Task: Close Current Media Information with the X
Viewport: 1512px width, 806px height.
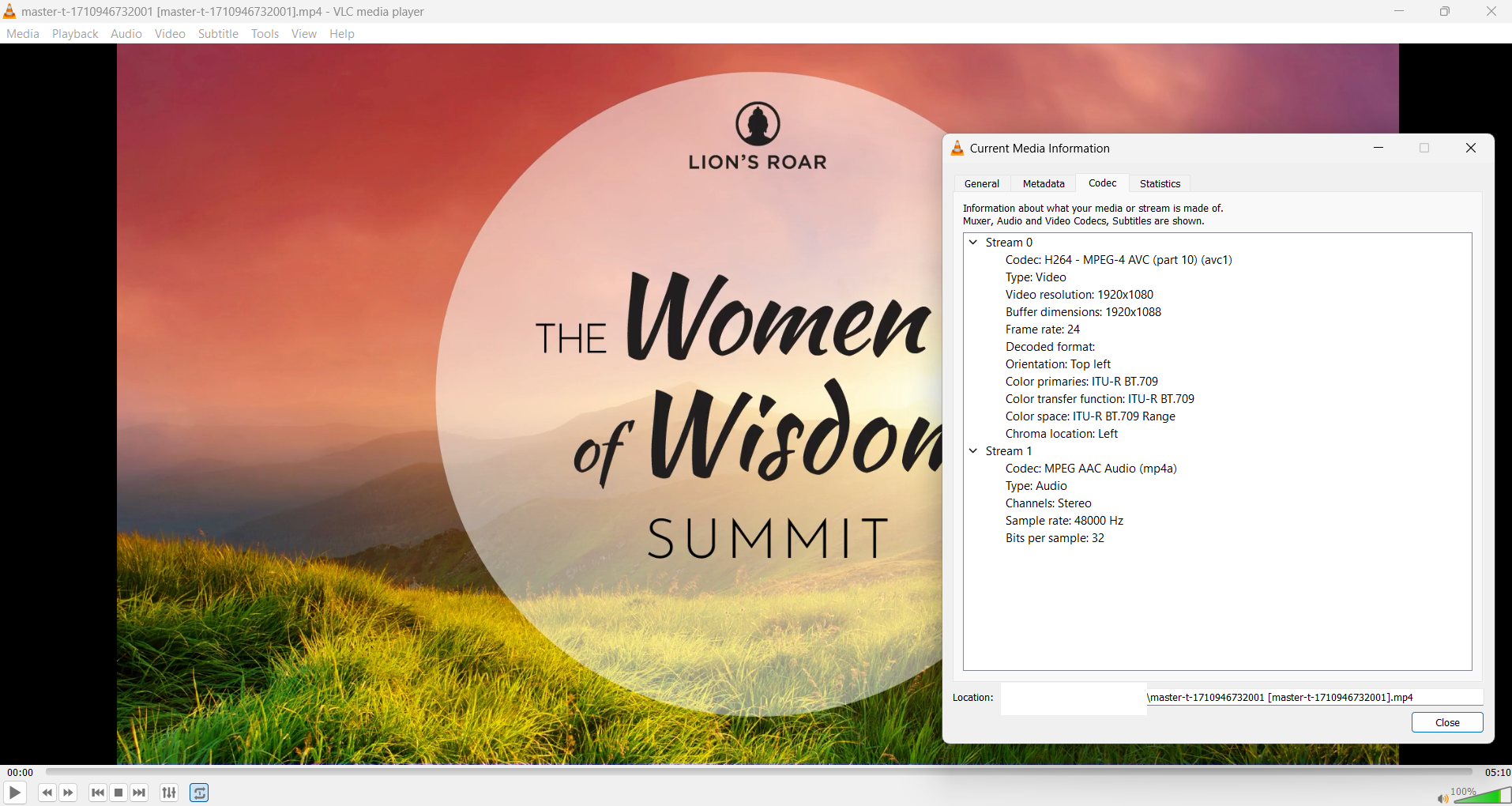Action: point(1471,148)
